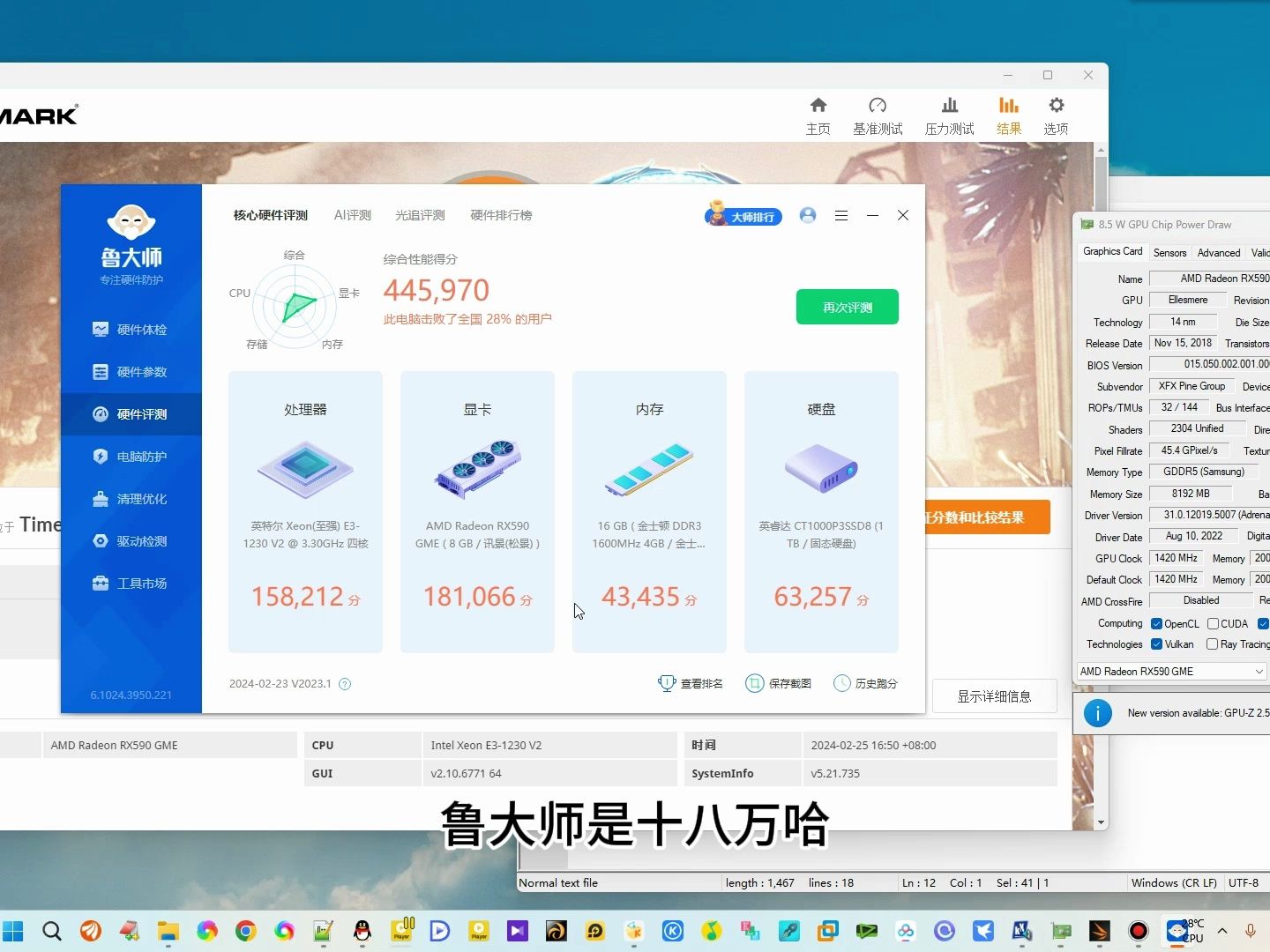Select 硬件评测 in Ludashi sidebar
1270x952 pixels.
(x=131, y=414)
